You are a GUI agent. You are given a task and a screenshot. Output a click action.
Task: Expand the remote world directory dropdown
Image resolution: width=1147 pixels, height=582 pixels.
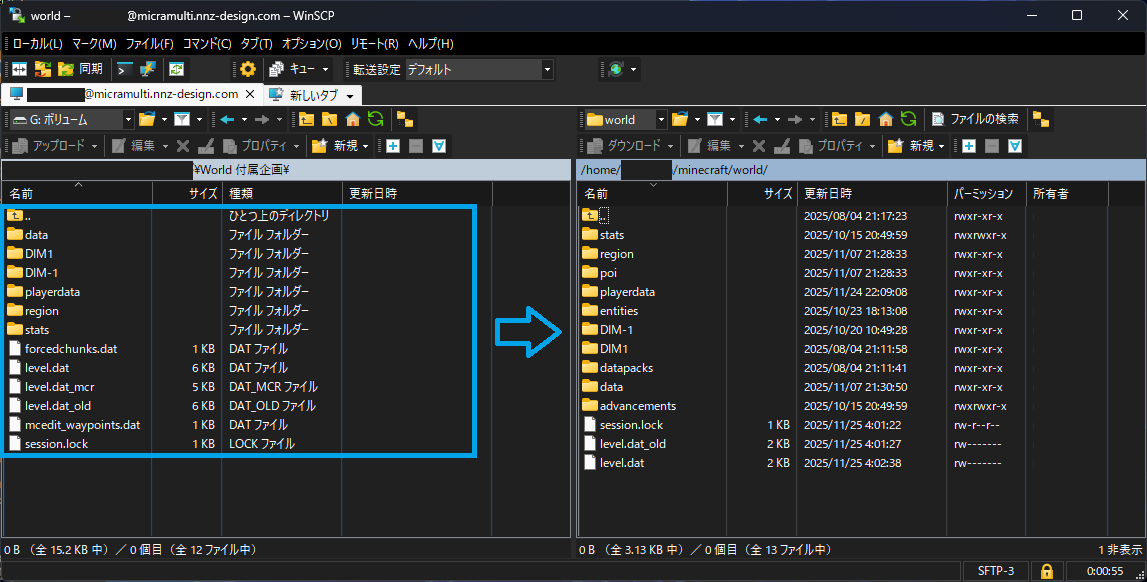(x=660, y=119)
